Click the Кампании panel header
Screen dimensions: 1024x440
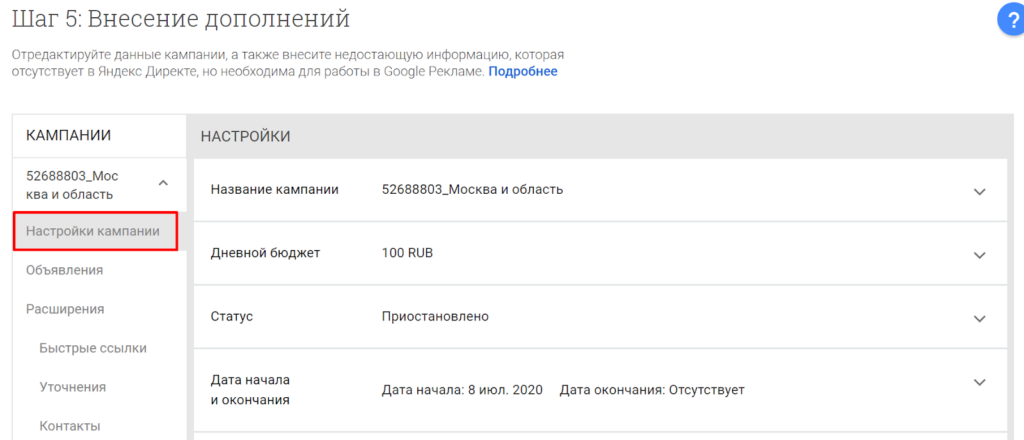tap(68, 136)
